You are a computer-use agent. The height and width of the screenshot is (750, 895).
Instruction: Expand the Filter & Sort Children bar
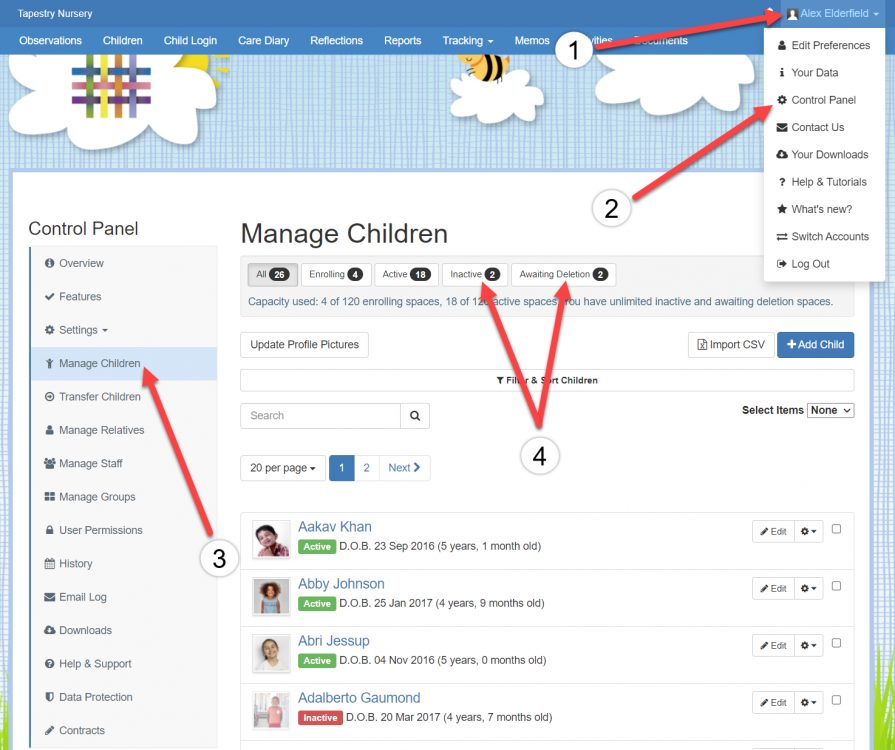[547, 380]
